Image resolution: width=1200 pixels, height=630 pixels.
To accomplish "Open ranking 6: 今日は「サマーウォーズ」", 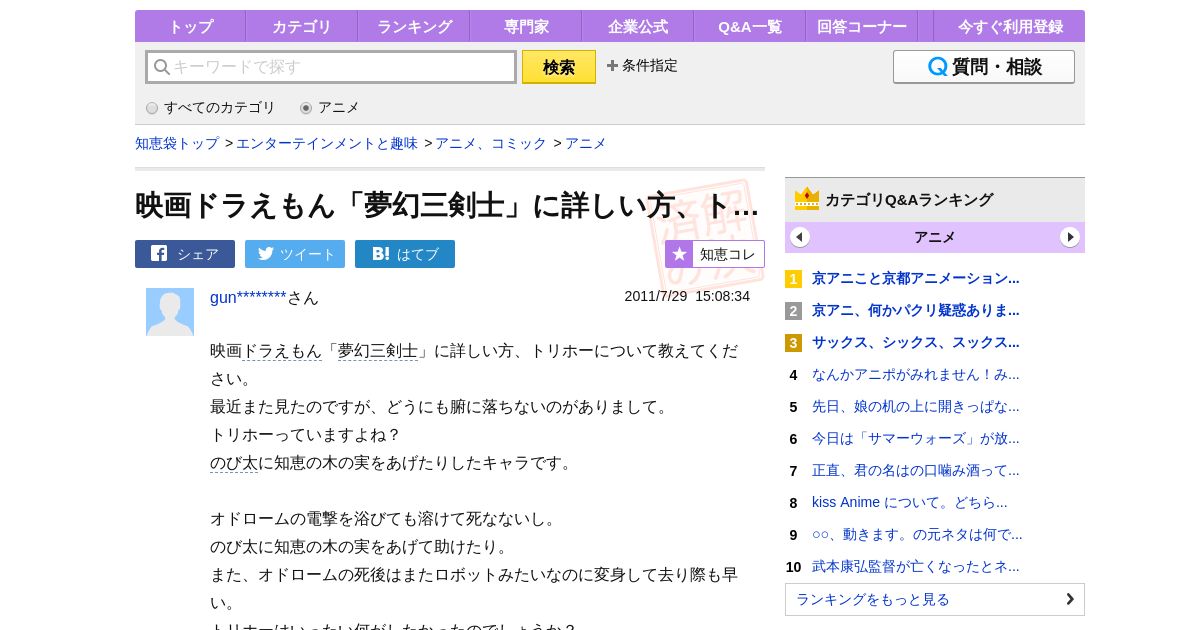I will [916, 438].
